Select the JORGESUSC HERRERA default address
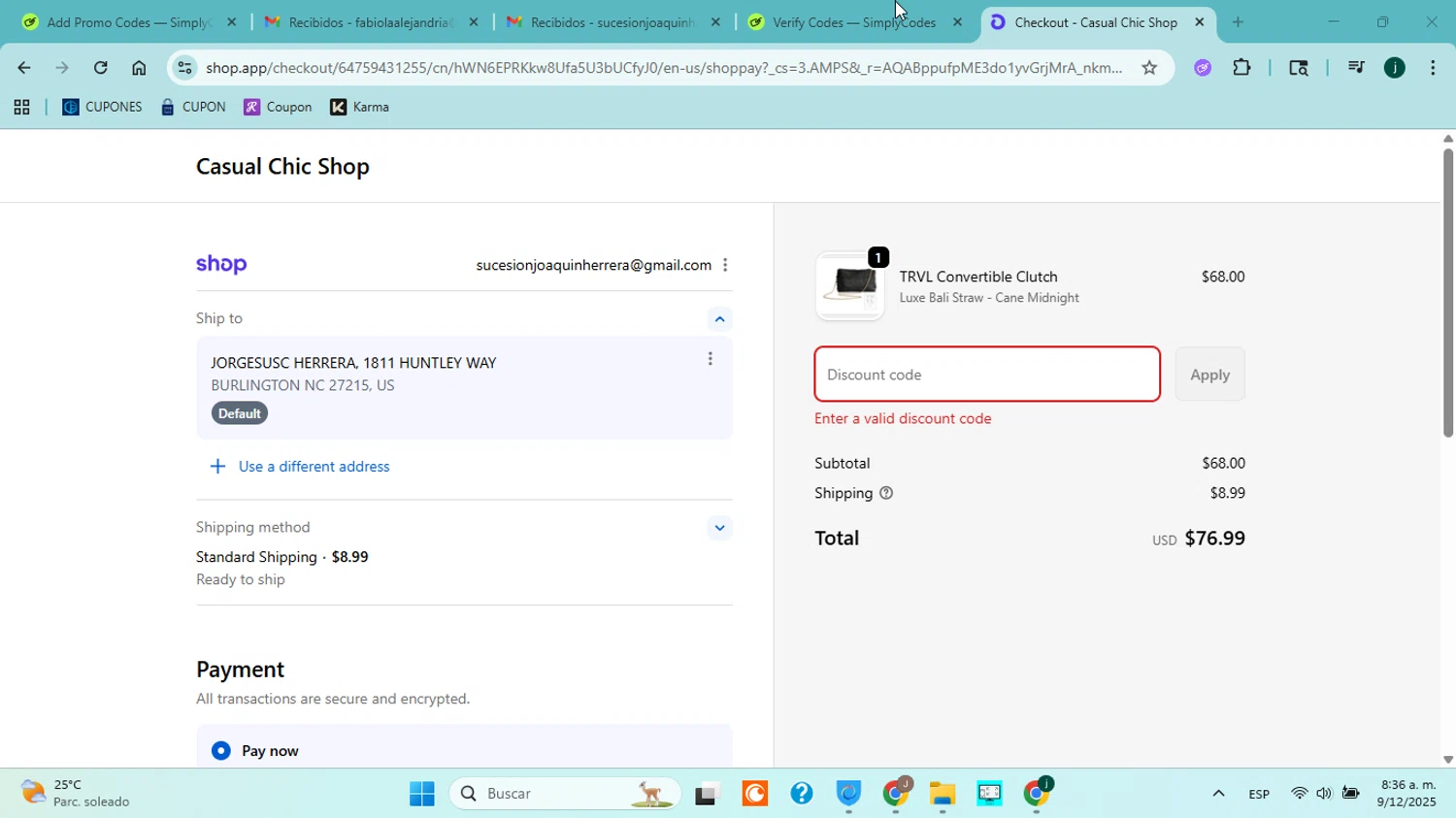1456x818 pixels. click(464, 387)
